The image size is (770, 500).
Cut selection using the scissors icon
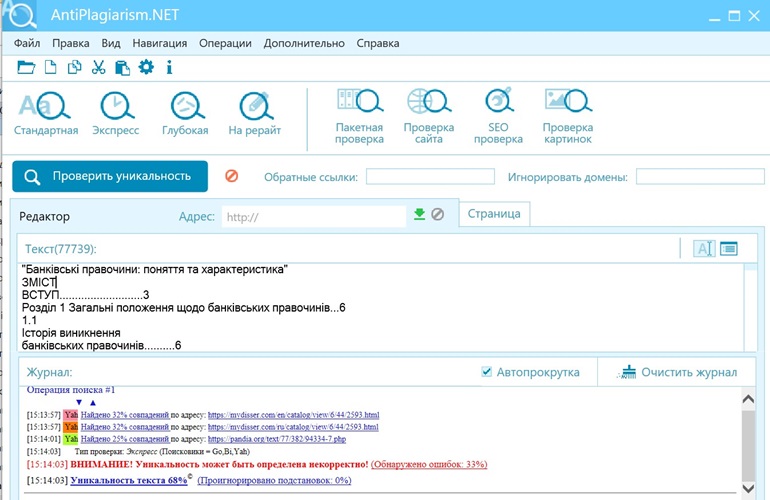(98, 67)
